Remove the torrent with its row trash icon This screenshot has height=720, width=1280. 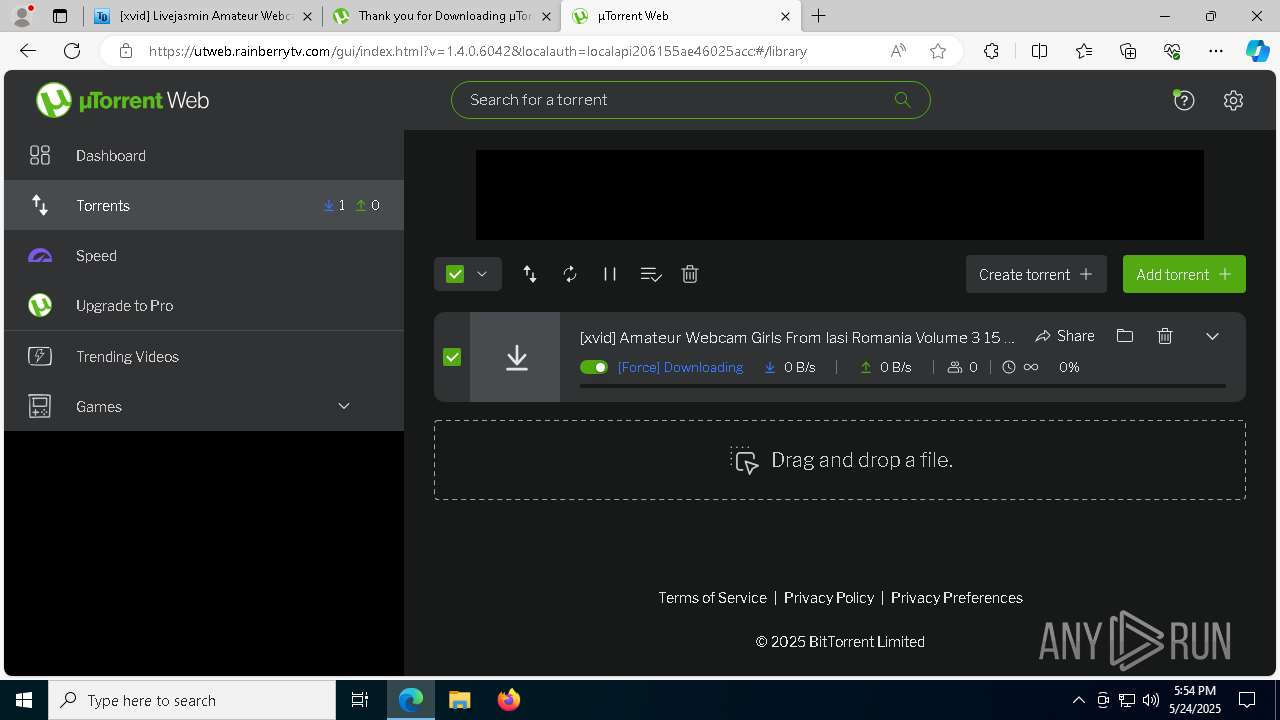coord(1165,336)
